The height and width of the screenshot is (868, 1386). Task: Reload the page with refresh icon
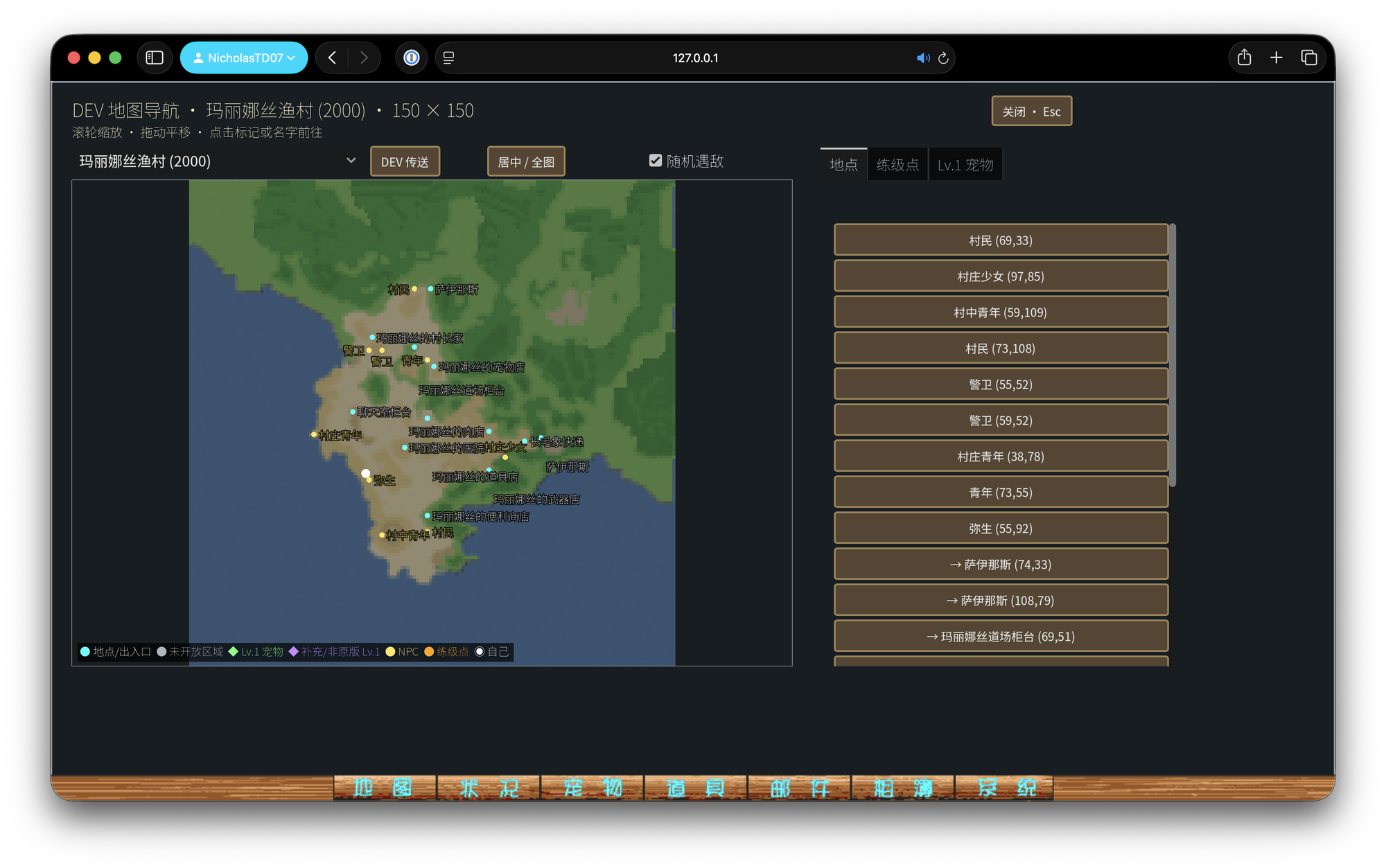coord(943,58)
